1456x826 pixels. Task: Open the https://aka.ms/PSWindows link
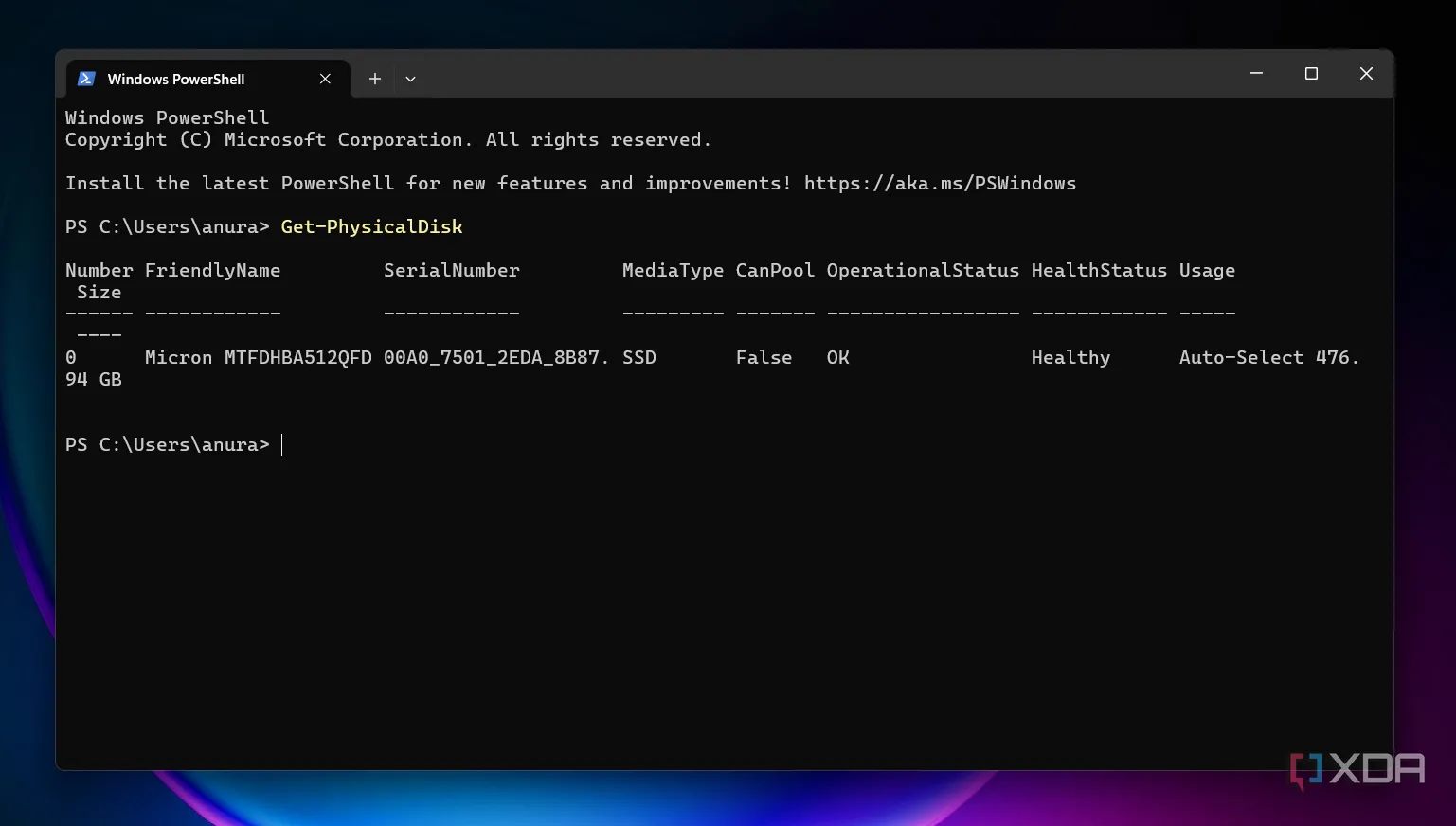(940, 183)
